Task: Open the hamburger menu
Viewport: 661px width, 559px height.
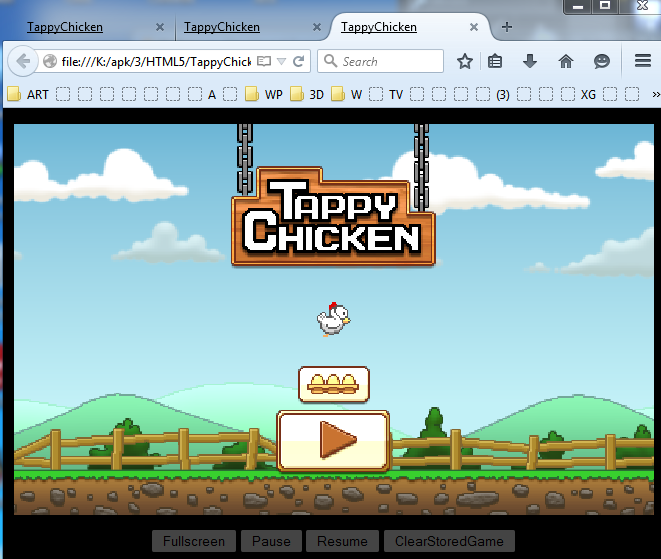Action: (643, 61)
